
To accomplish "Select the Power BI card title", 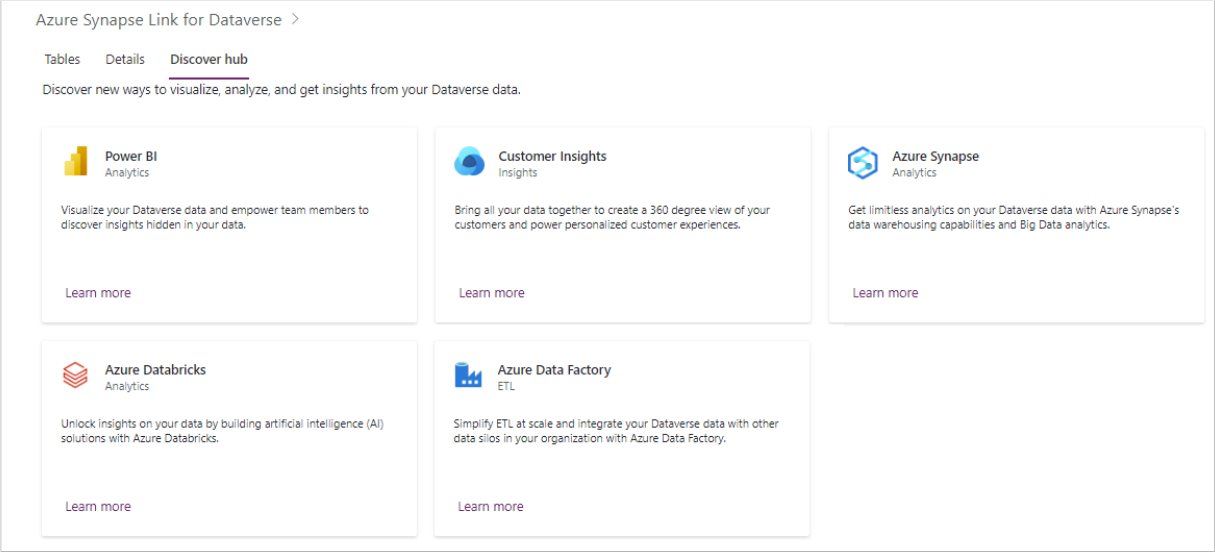I will coord(131,156).
